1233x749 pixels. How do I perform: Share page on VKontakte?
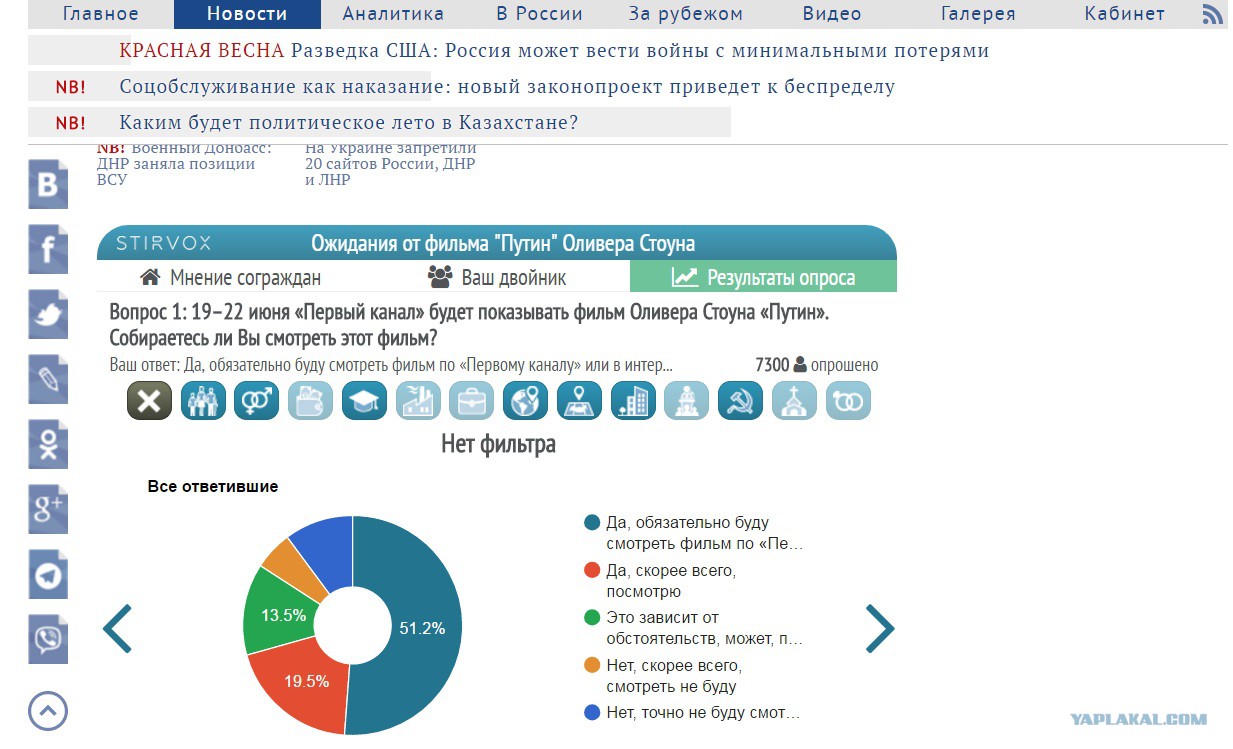click(x=48, y=184)
